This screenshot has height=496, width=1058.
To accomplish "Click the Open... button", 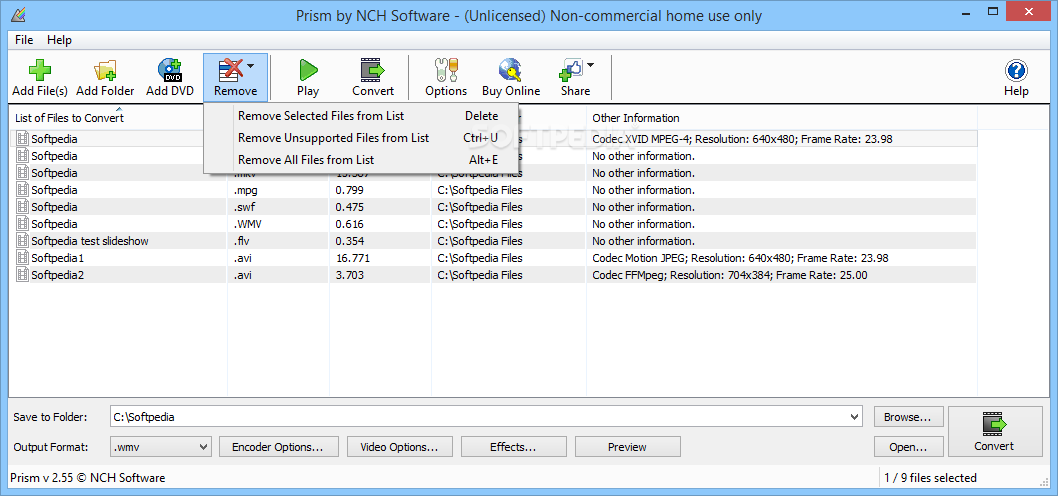I will point(908,447).
